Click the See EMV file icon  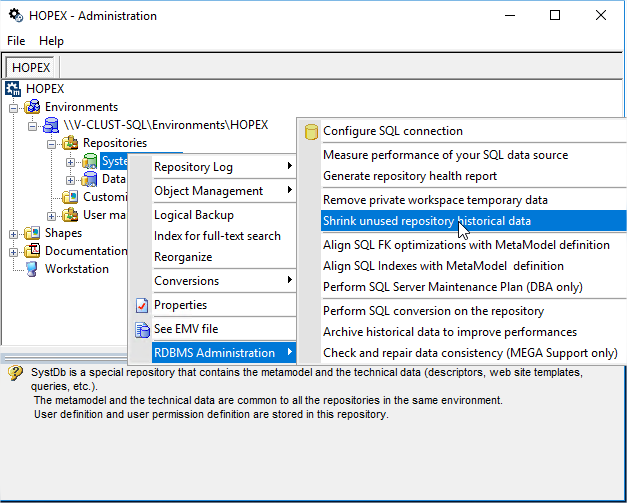tap(142, 329)
